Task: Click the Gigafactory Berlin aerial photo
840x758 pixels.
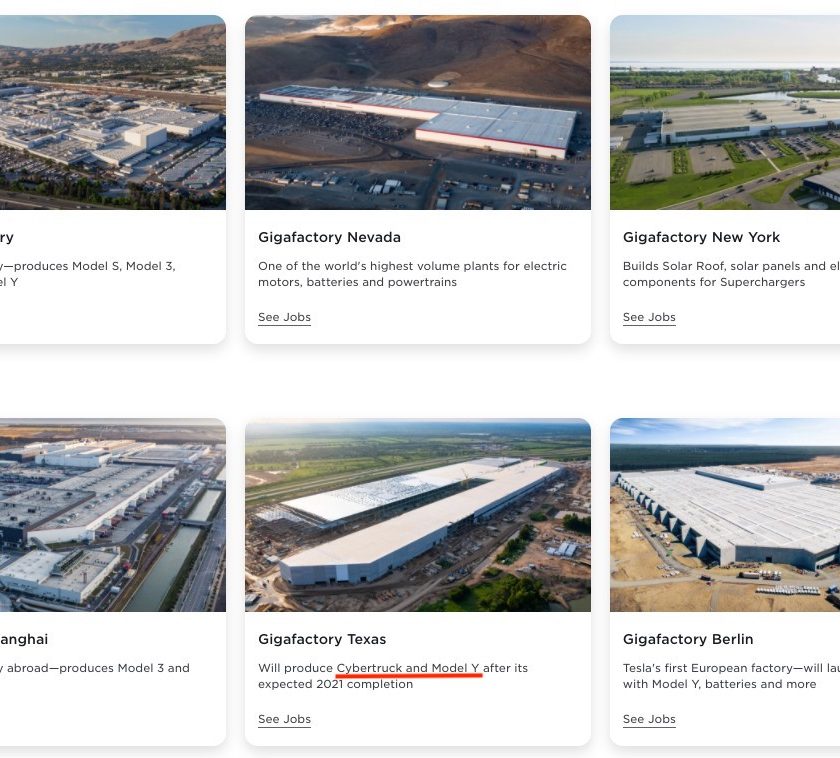Action: point(725,515)
